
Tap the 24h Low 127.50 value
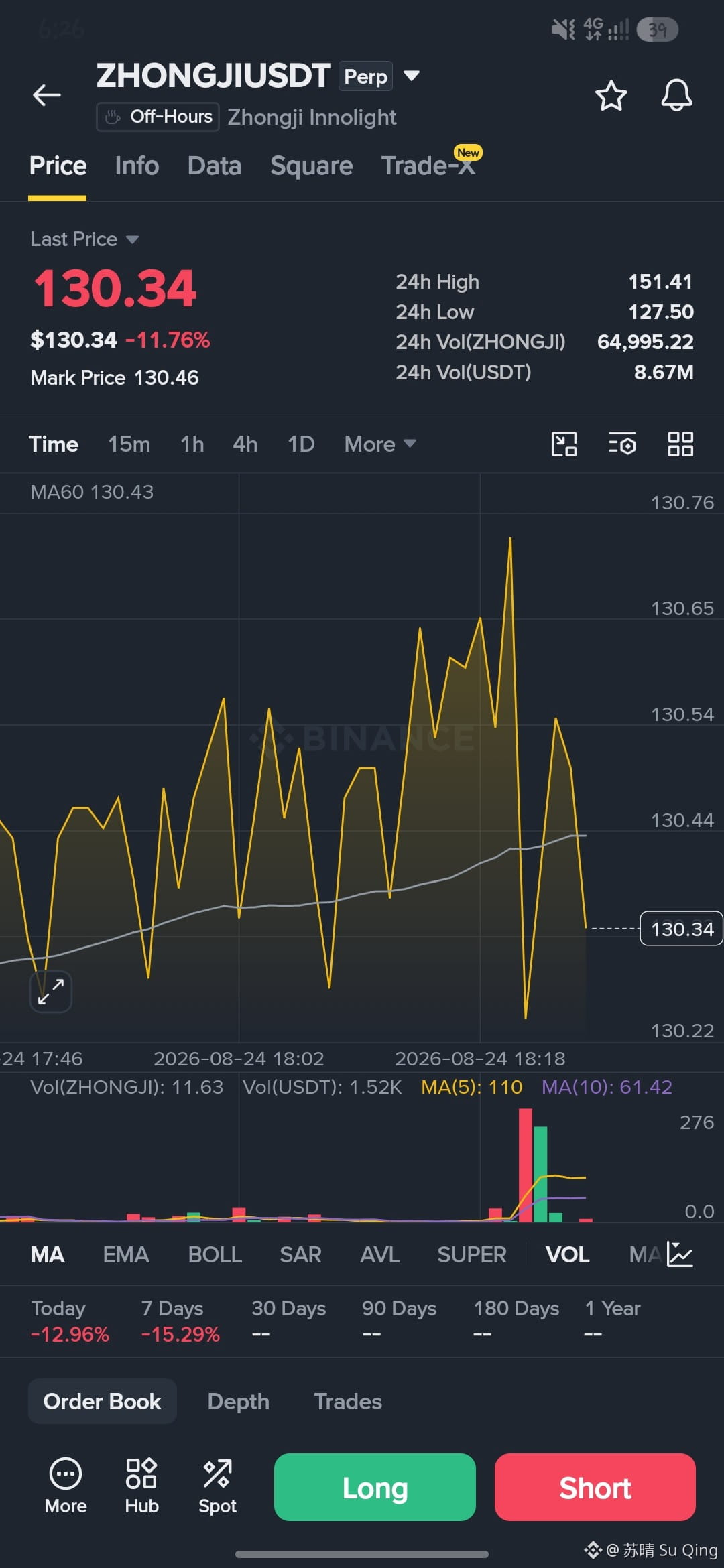[660, 312]
